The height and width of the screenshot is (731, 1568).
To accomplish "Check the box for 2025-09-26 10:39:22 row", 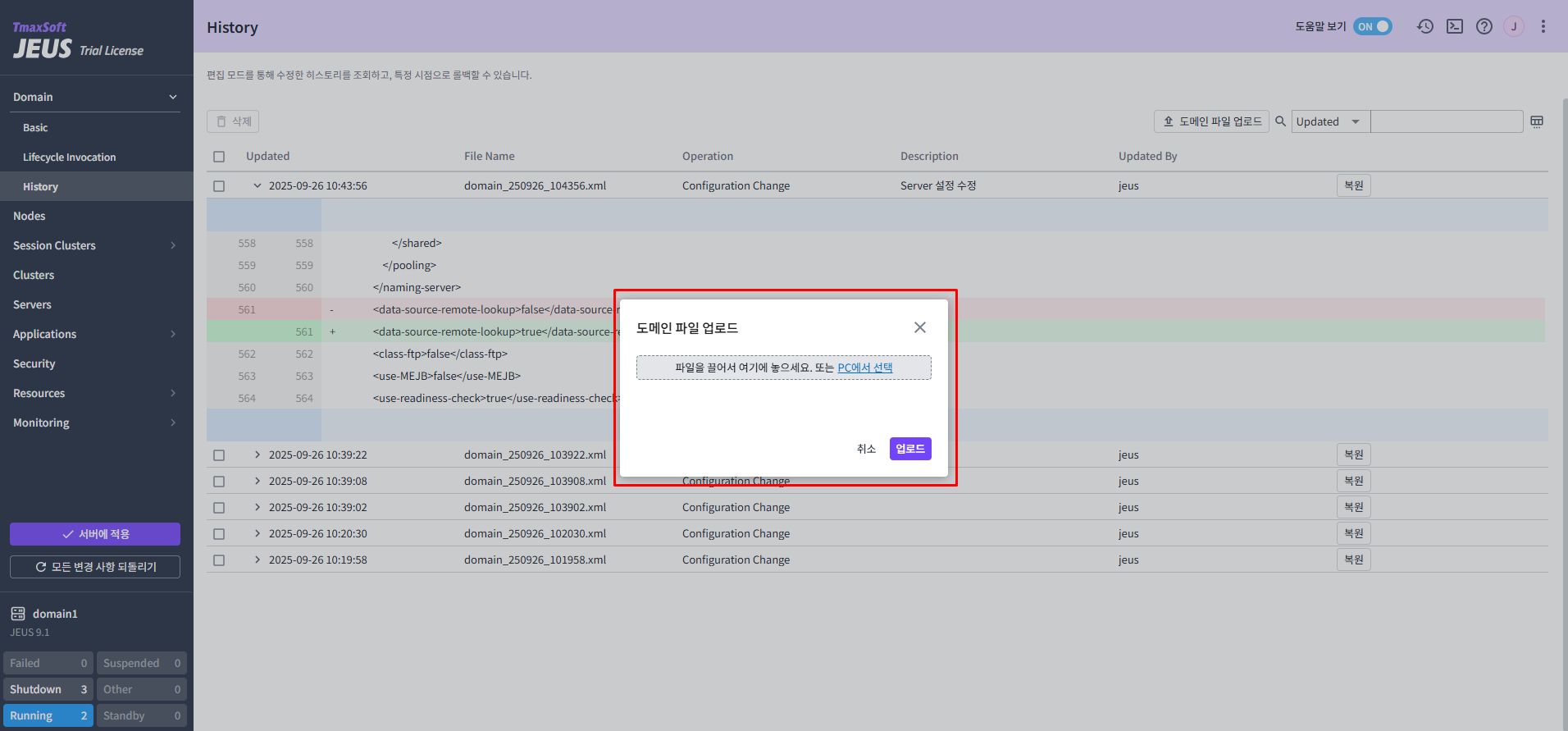I will click(x=219, y=455).
